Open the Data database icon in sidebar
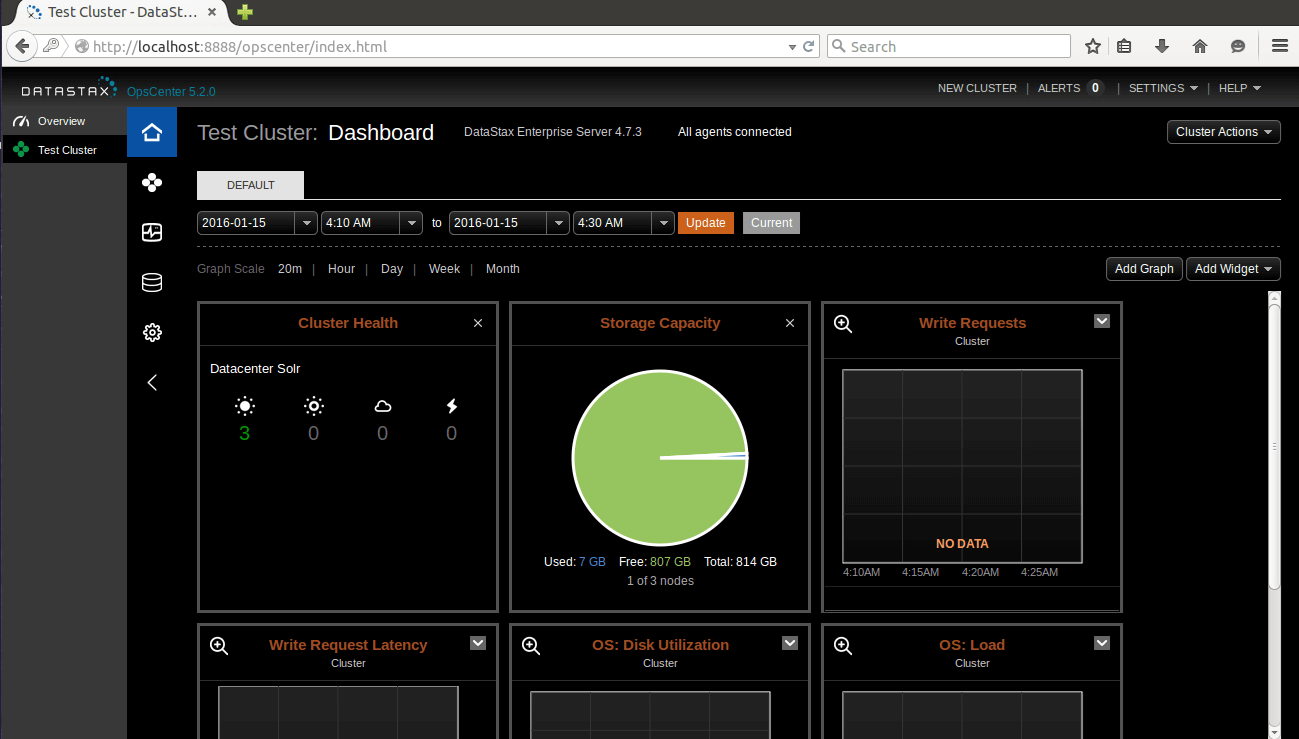The width and height of the screenshot is (1299, 739). point(152,283)
